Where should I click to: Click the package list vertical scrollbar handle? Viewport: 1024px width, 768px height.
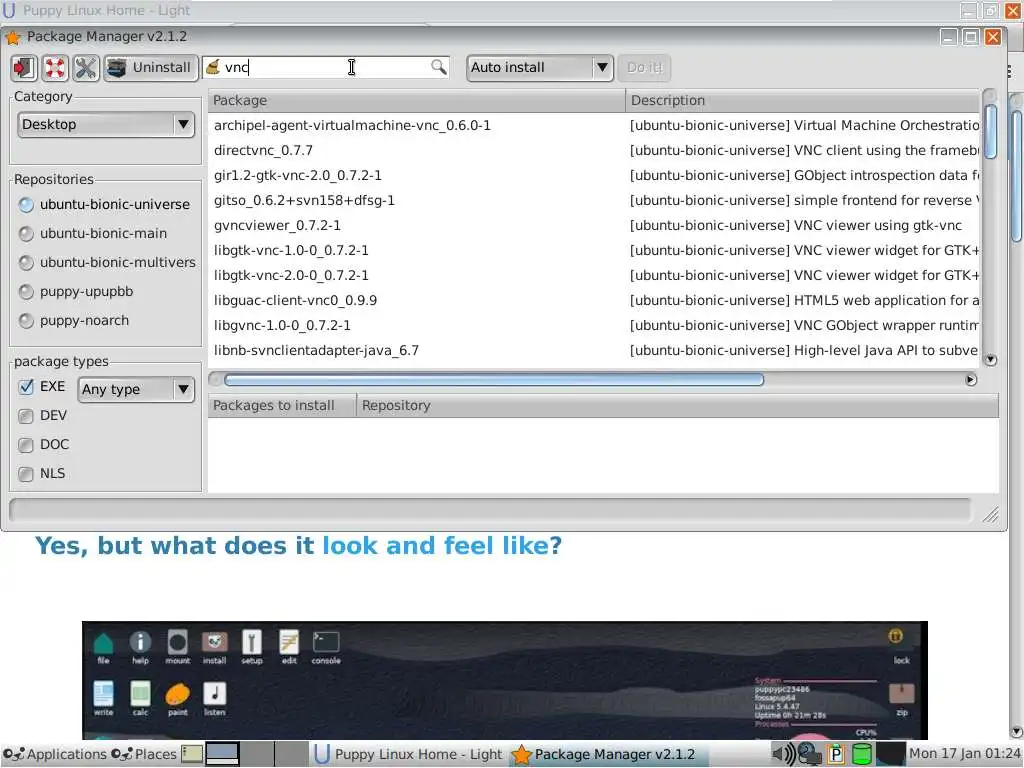pyautogui.click(x=991, y=131)
